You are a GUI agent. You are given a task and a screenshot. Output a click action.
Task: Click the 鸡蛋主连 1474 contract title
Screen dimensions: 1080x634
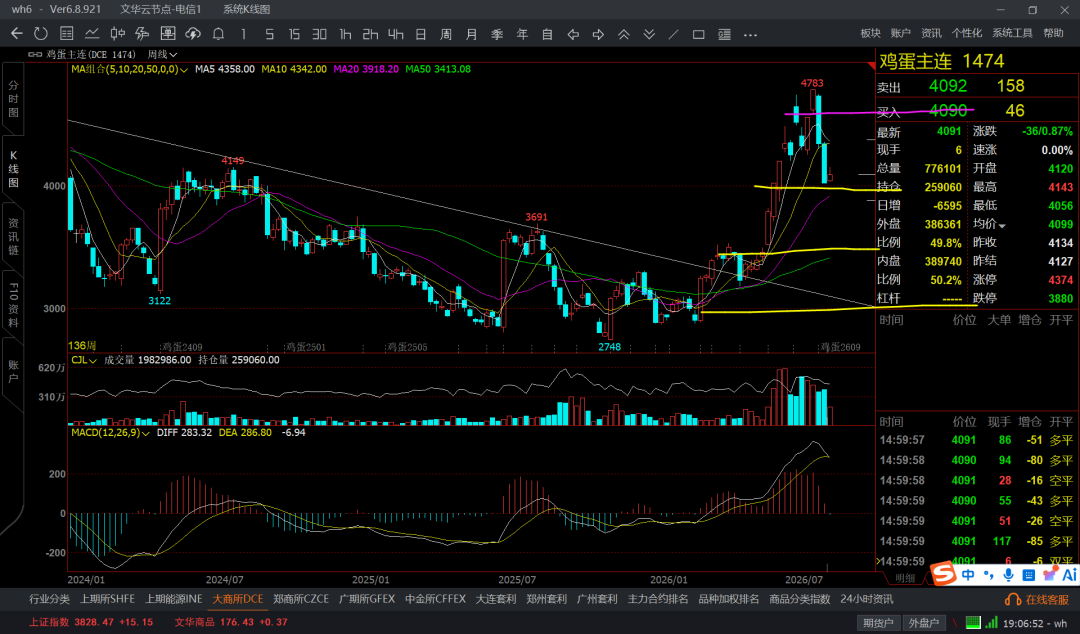tap(942, 61)
